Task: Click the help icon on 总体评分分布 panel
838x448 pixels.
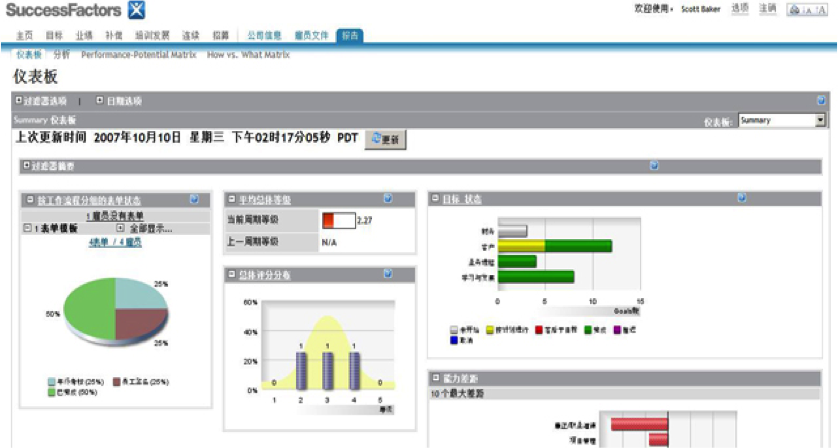Action: 387,273
